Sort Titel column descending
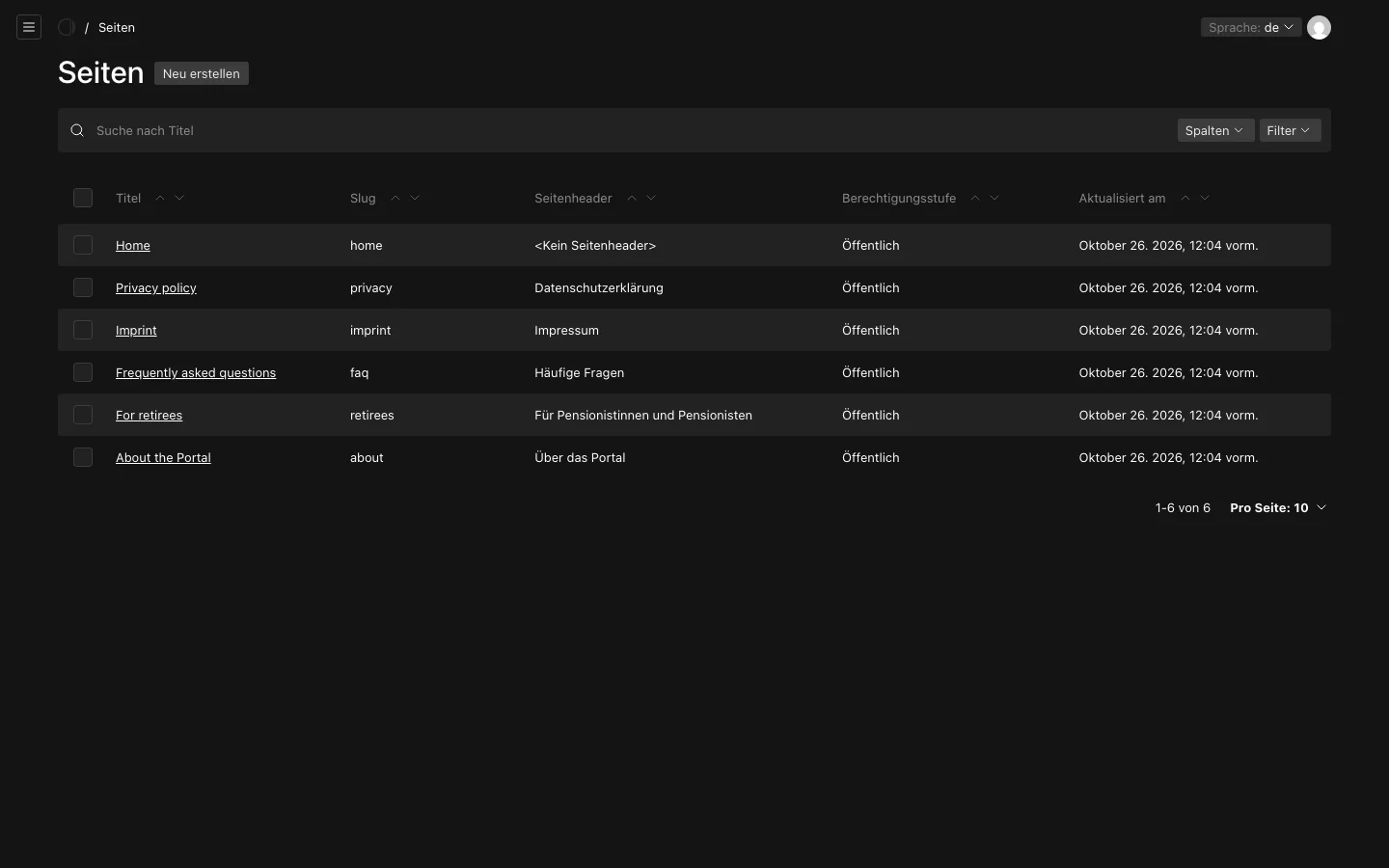Viewport: 1389px width, 868px height. pos(179,198)
